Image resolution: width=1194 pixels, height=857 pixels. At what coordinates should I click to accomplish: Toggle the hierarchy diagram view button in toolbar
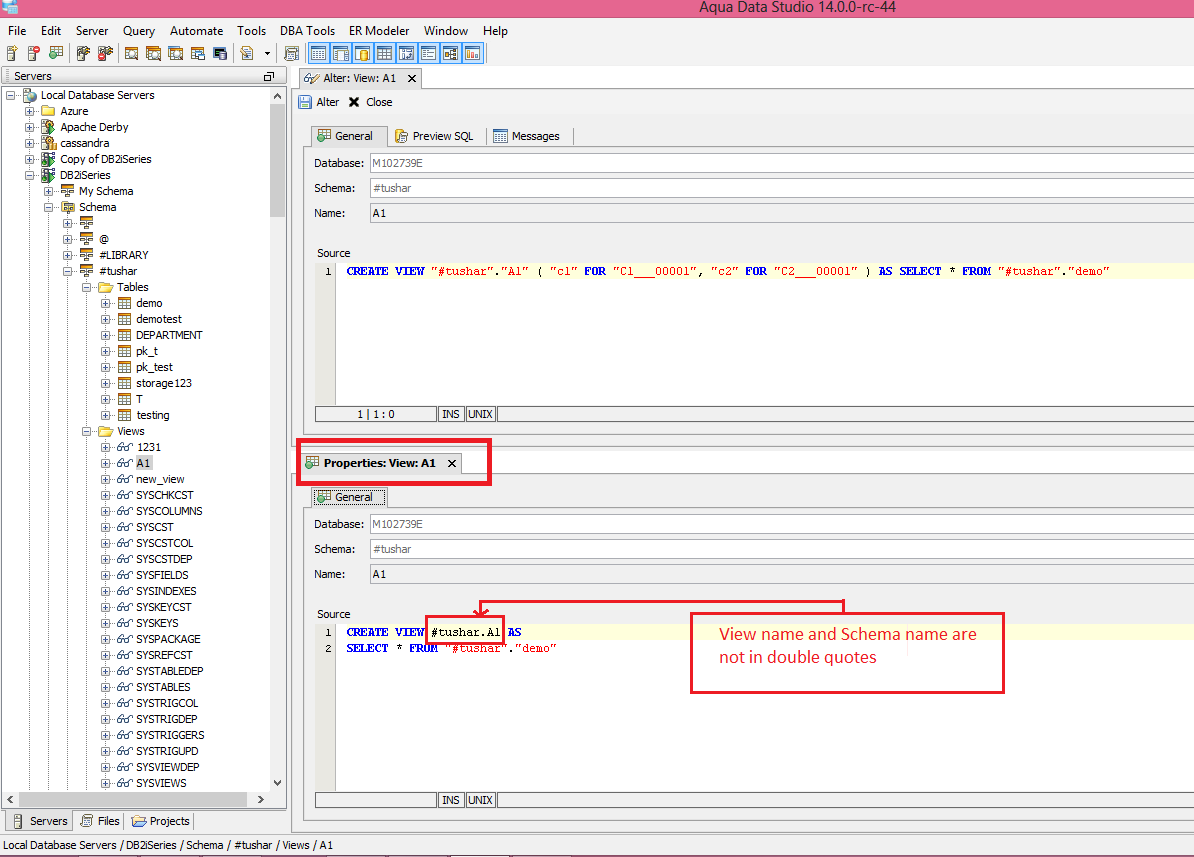[451, 53]
